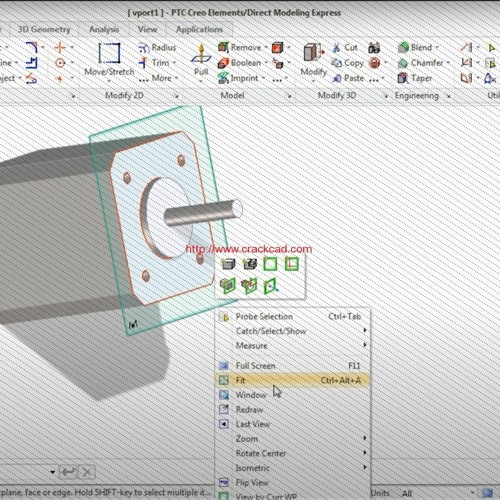The width and height of the screenshot is (500, 500).
Task: Select the Chamfer tool
Action: 420,63
